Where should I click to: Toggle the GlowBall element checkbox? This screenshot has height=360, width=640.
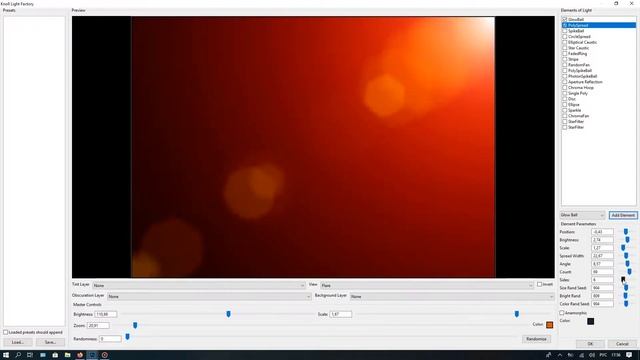pyautogui.click(x=564, y=19)
